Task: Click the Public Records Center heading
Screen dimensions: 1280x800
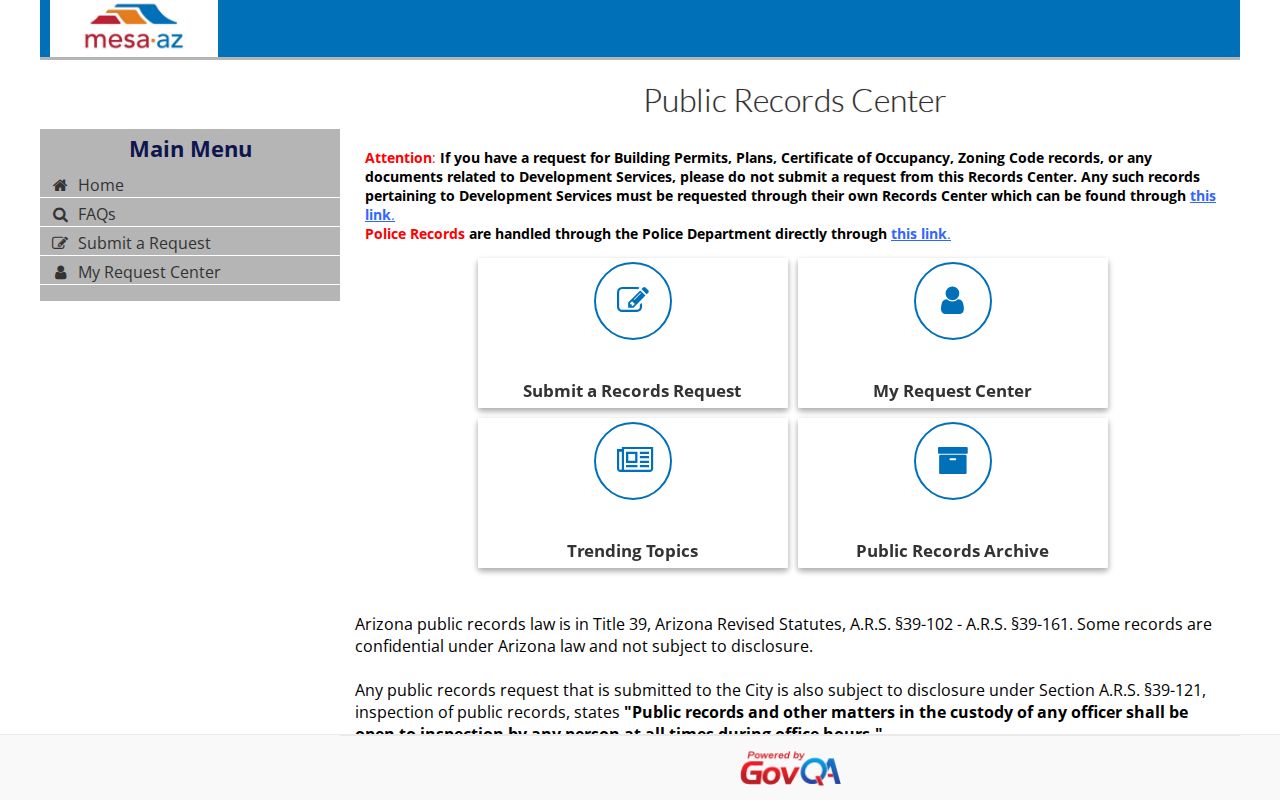Action: (794, 101)
